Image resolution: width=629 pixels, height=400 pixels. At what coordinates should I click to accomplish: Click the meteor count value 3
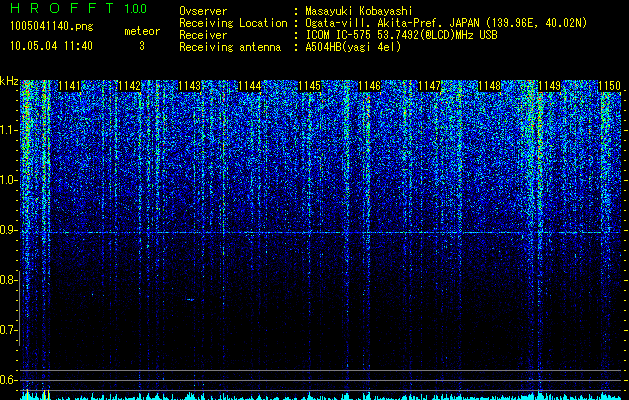point(142,46)
